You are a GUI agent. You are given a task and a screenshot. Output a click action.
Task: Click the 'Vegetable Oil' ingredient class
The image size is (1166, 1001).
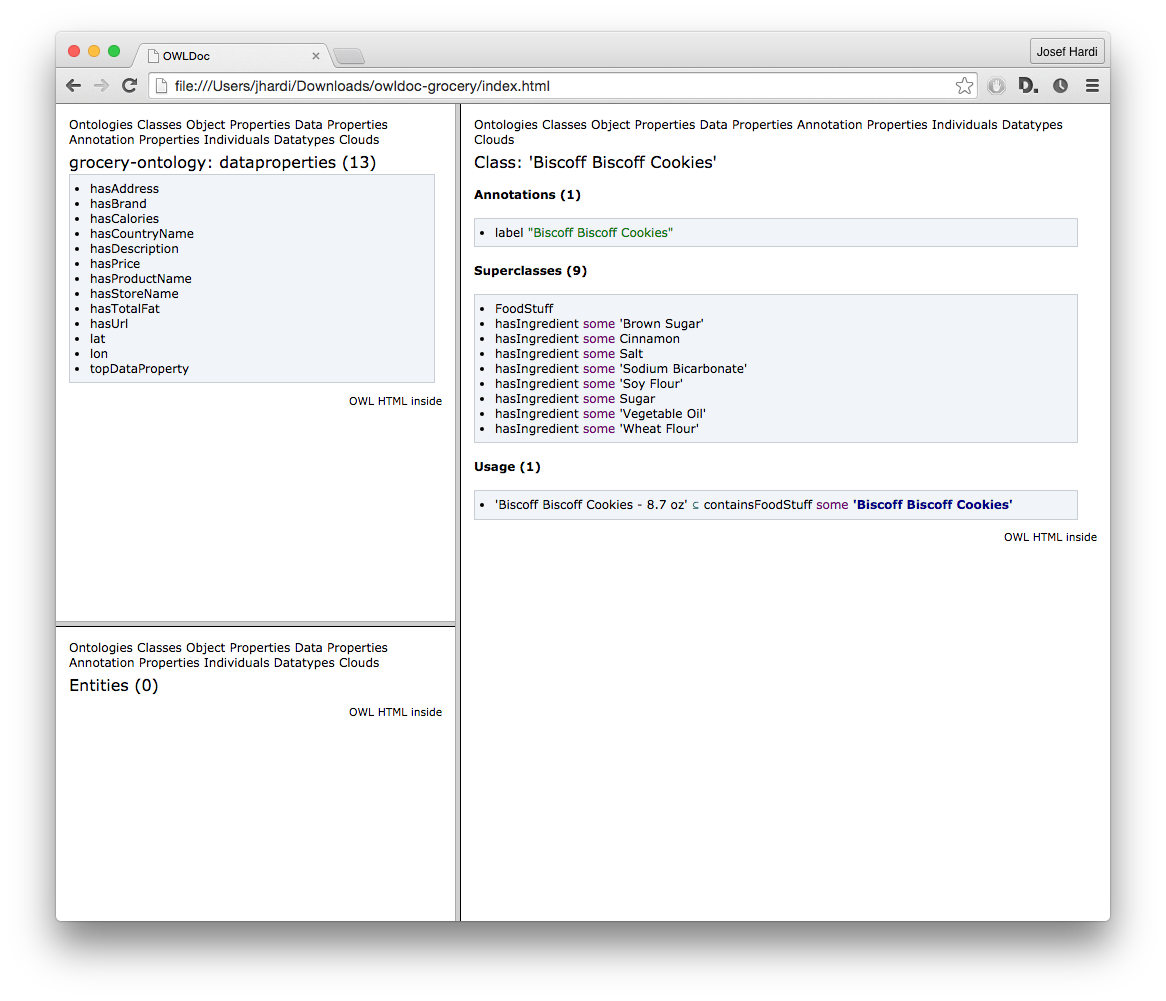coord(663,413)
